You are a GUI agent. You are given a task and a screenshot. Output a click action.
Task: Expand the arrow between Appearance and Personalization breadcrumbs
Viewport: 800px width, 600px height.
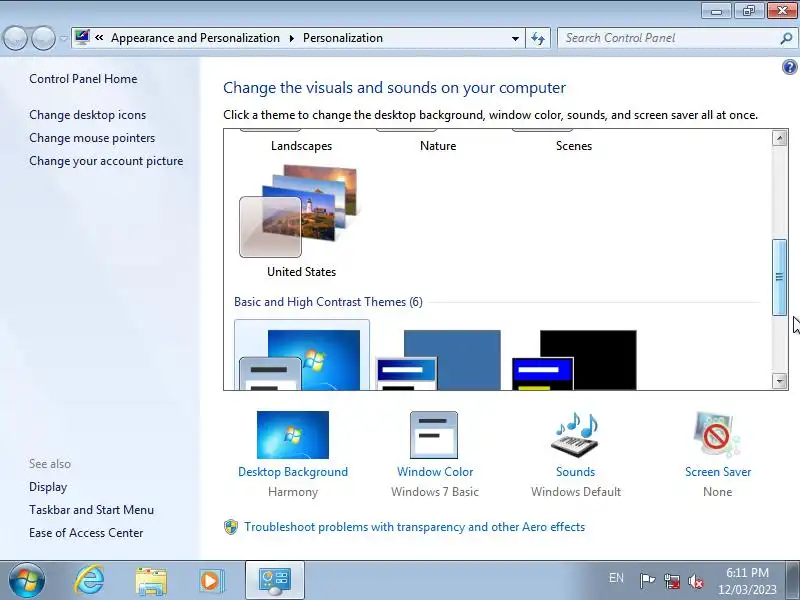click(291, 38)
